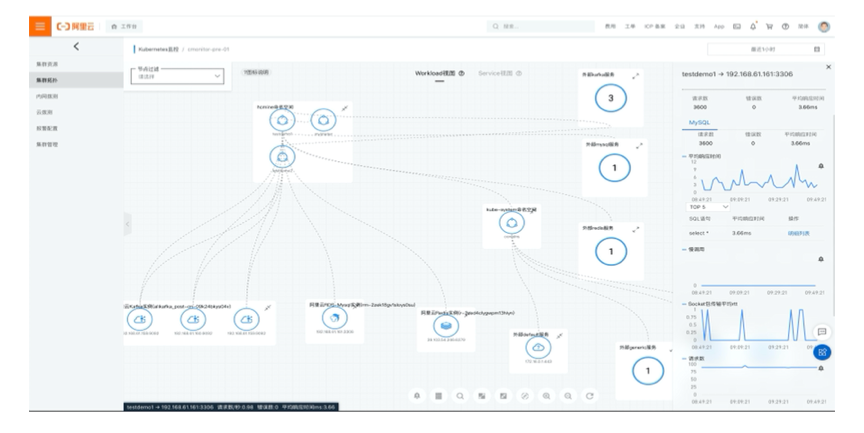The width and height of the screenshot is (864, 433).
Task: Expand the canvas left panel handle
Action: pyautogui.click(x=128, y=224)
